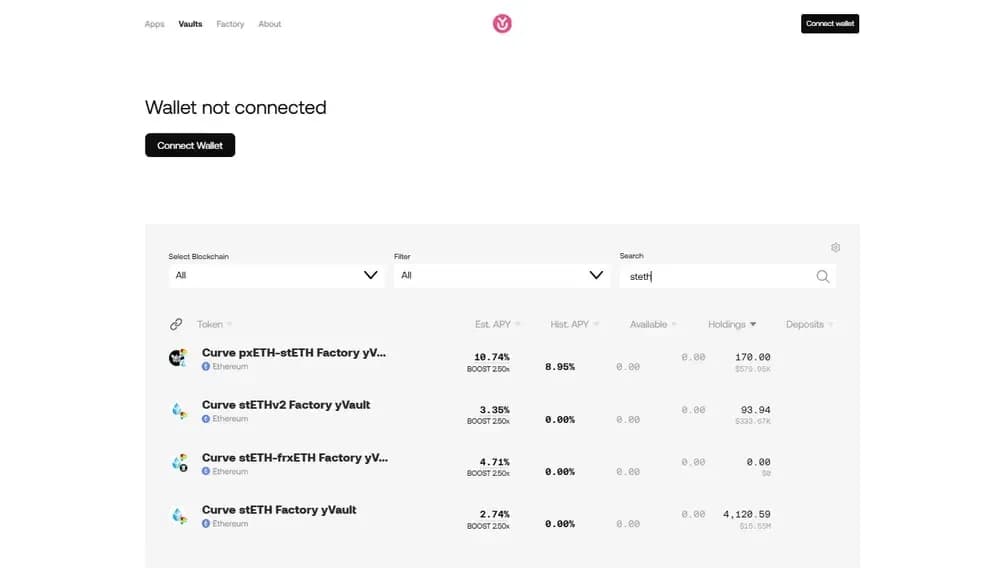Click Connect wallet in the top-right corner
Screen dimensions: 1000x568
coord(829,24)
